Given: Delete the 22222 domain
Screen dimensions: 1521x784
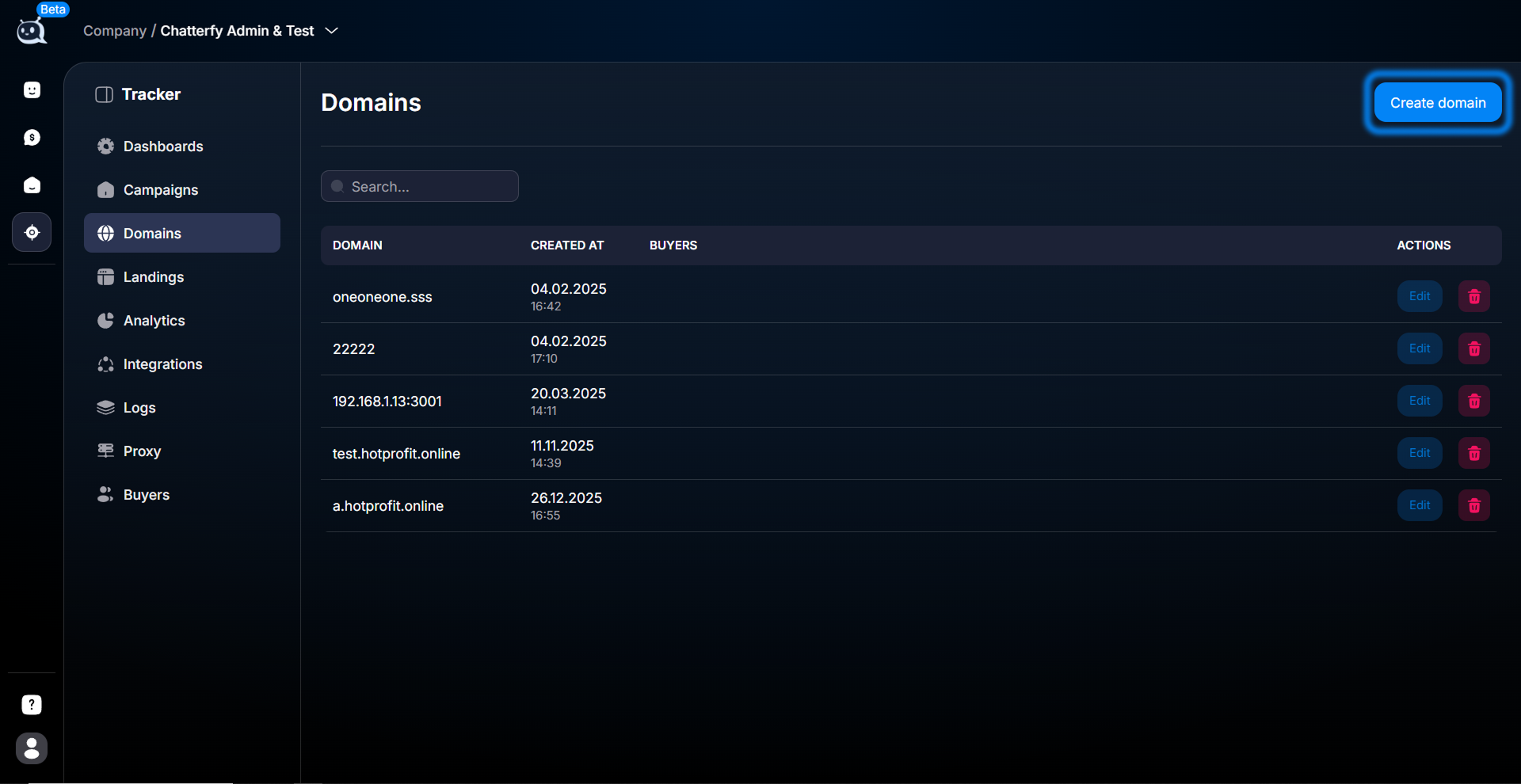Looking at the screenshot, I should pos(1474,348).
